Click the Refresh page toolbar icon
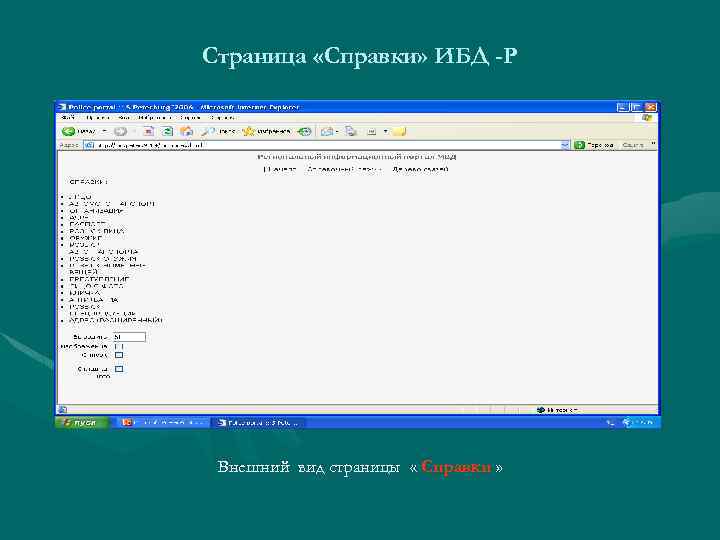Viewport: 720px width, 540px height. [x=167, y=131]
